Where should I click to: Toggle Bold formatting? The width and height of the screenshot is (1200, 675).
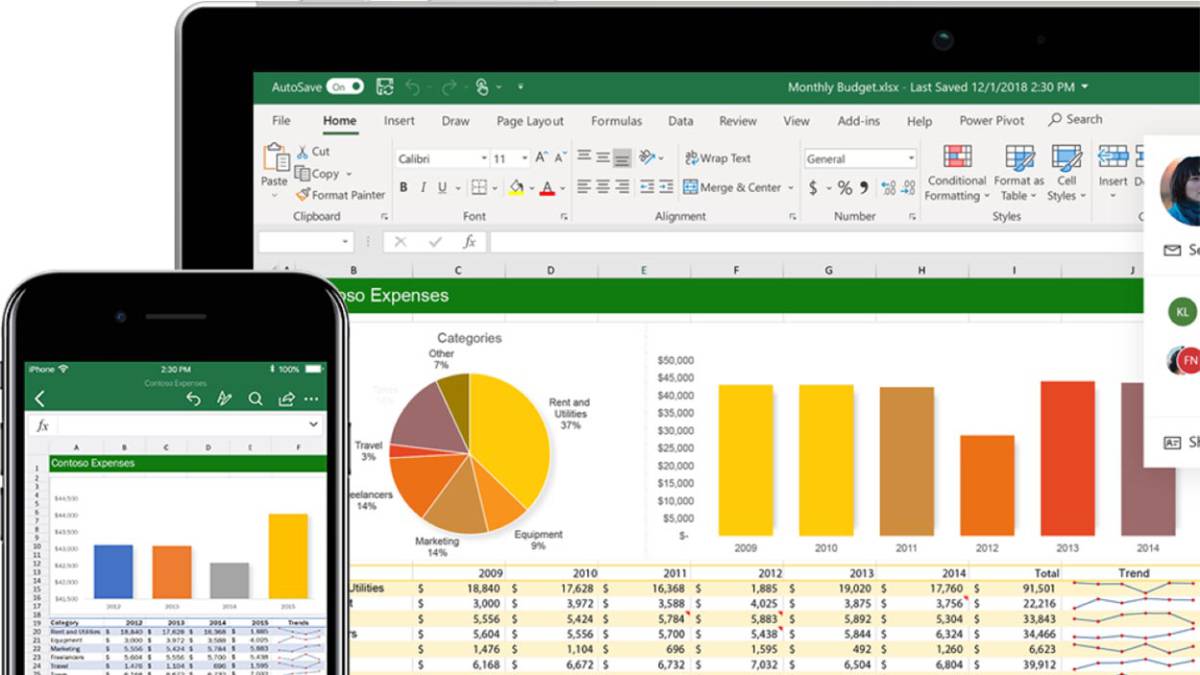pyautogui.click(x=403, y=187)
